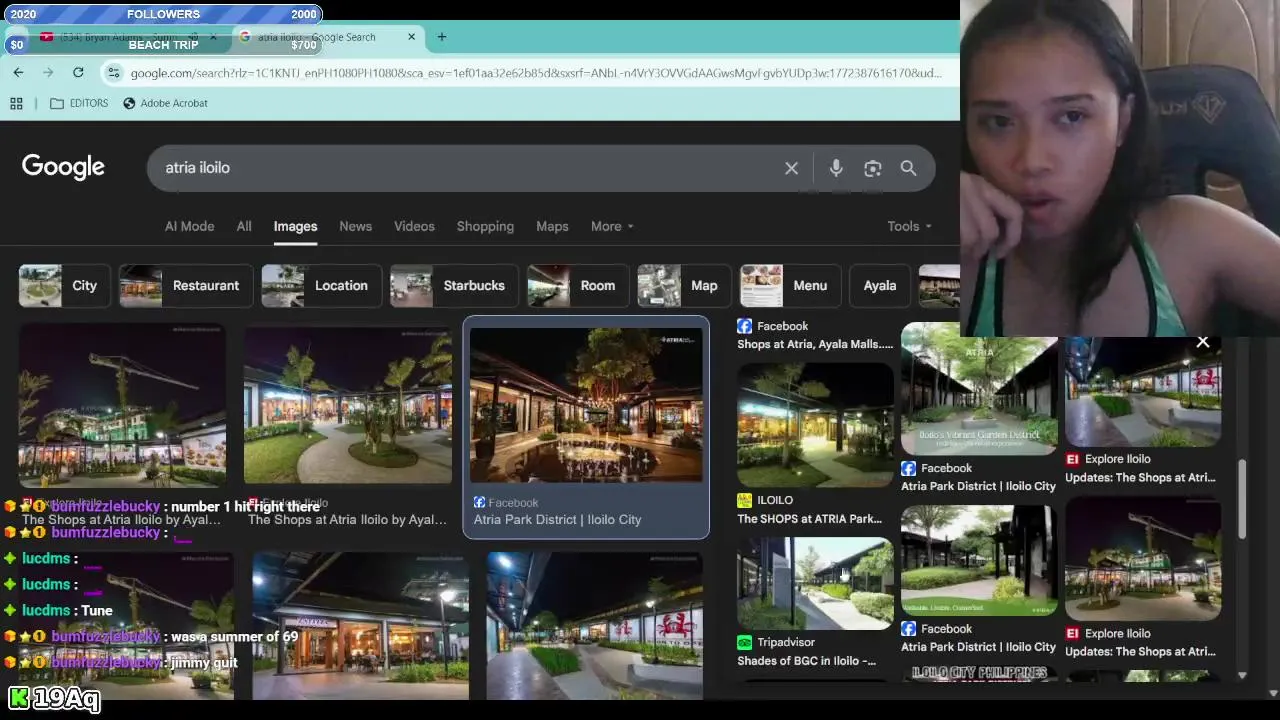The image size is (1280, 720).
Task: Switch to the All results tab
Action: tap(244, 226)
